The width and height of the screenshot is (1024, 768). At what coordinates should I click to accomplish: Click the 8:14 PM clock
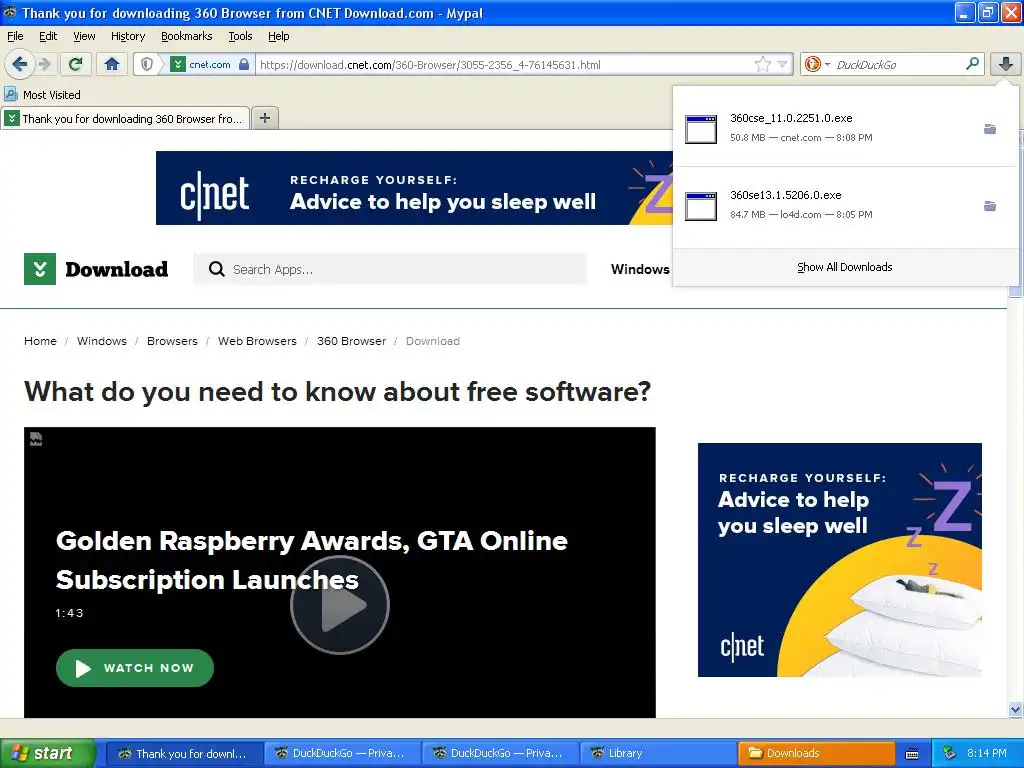986,753
